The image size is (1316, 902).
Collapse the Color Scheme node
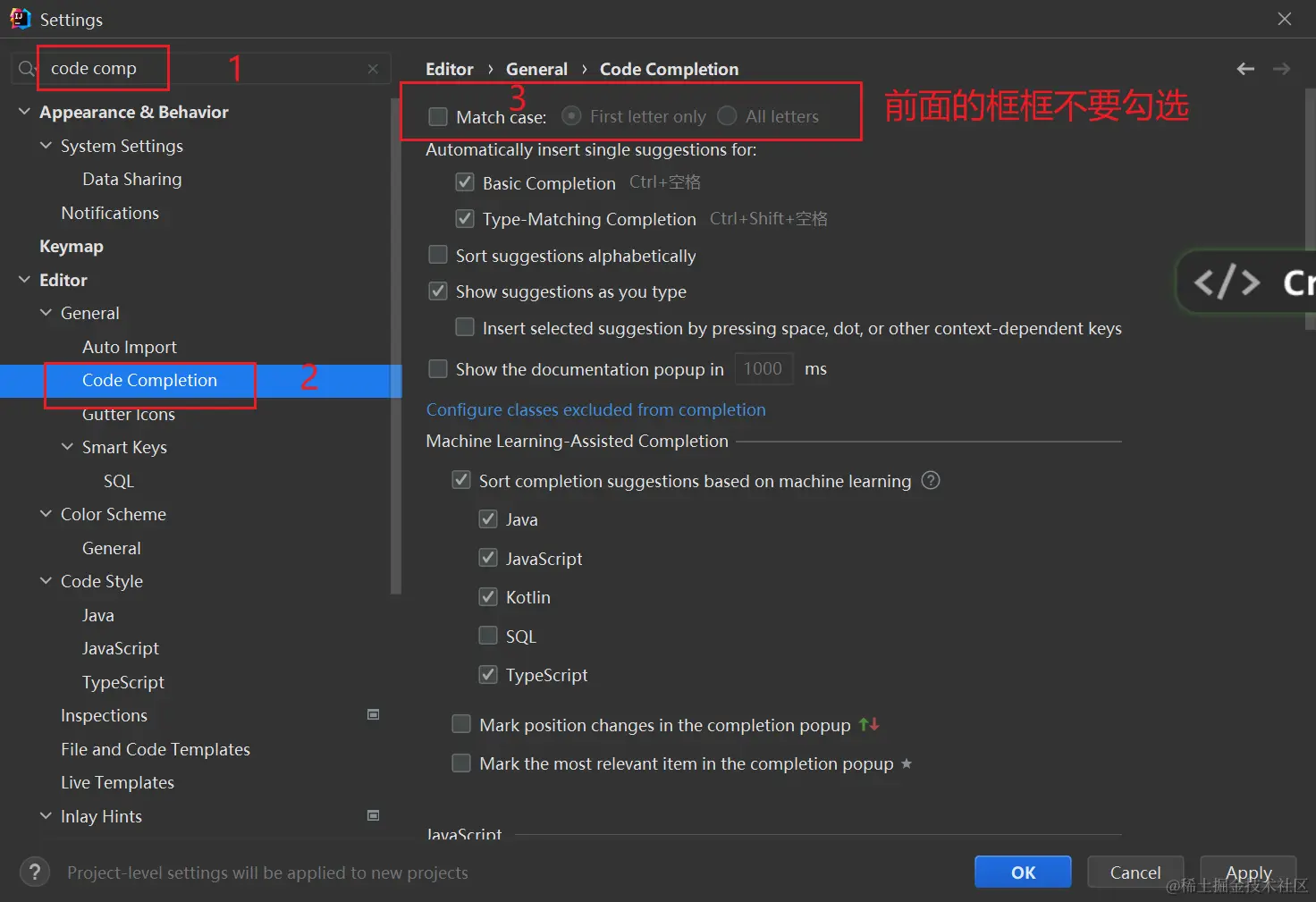pos(46,514)
